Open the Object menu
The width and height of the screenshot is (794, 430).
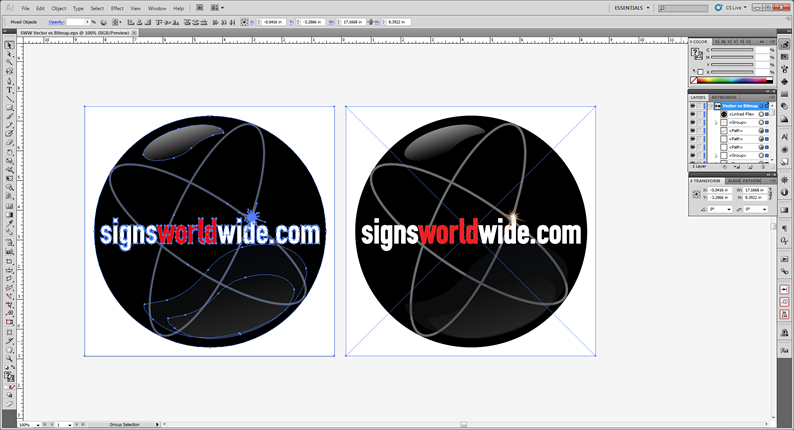pyautogui.click(x=59, y=8)
